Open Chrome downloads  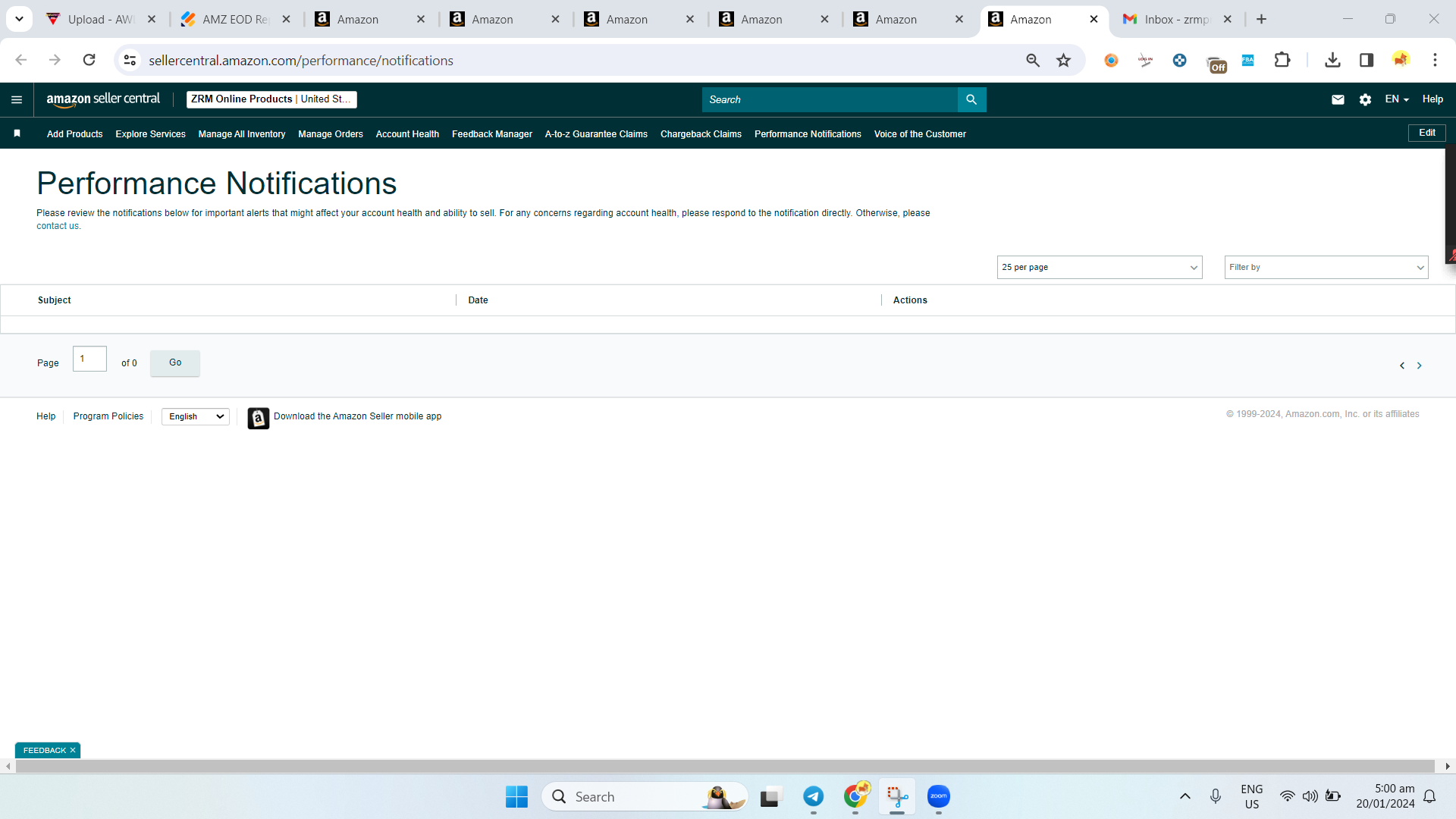[x=1332, y=60]
